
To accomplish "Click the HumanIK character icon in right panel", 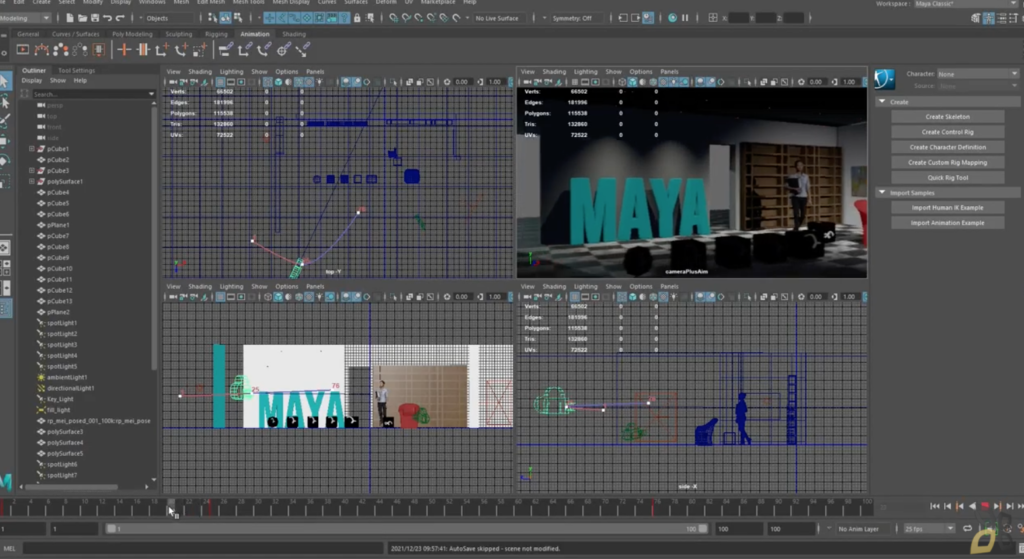I will [x=884, y=79].
